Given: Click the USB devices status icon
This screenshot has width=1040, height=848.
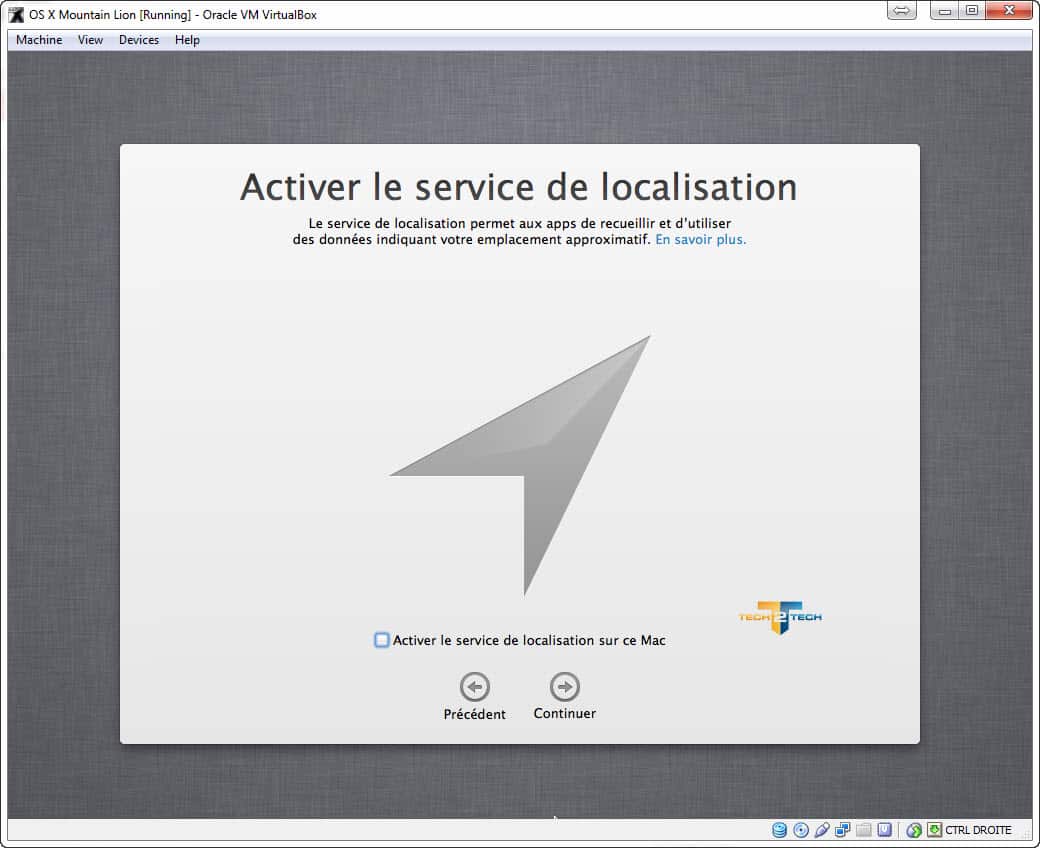Looking at the screenshot, I should 822,829.
